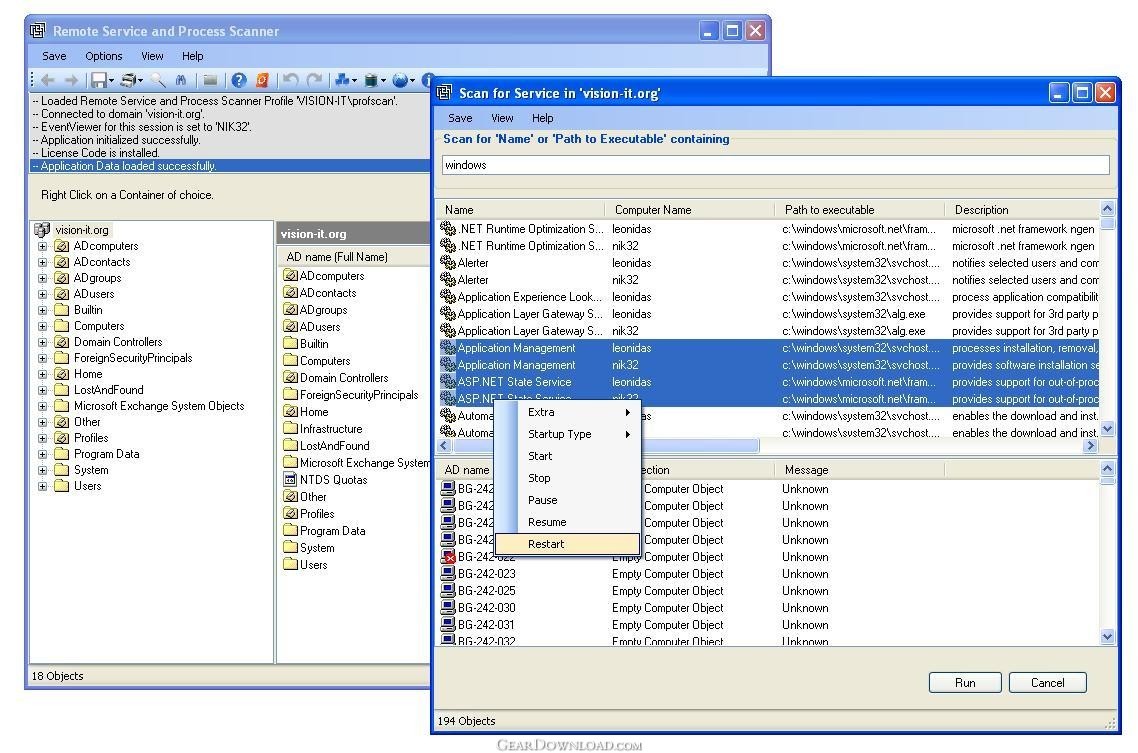Viewport: 1138px width, 753px height.
Task: Click the service icon of the Alerter leonidas row
Action: click(448, 263)
